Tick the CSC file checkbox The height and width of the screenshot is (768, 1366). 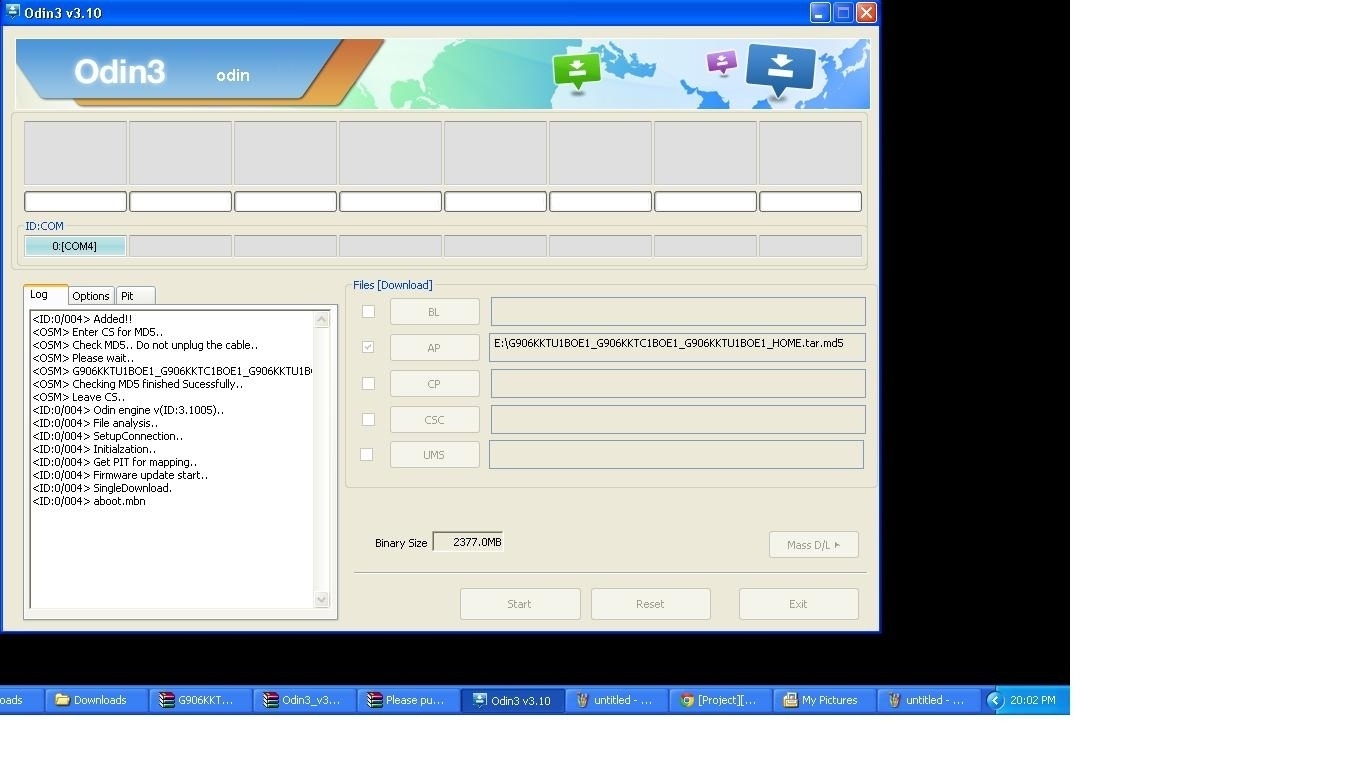click(368, 419)
